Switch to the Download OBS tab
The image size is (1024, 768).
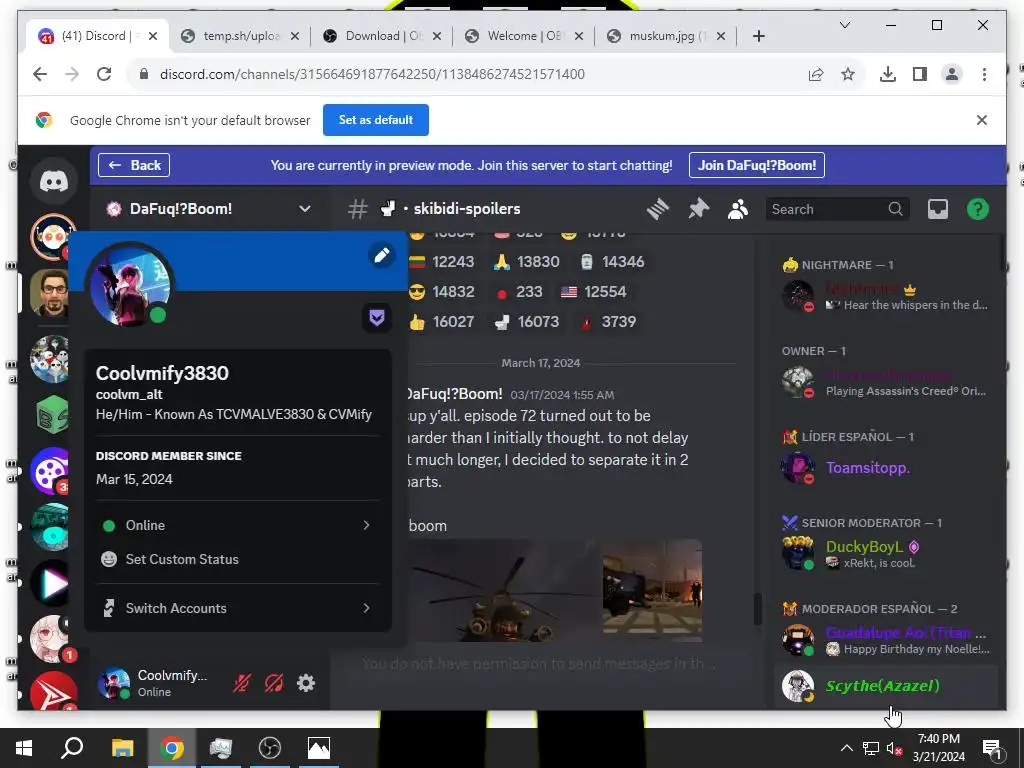click(x=383, y=36)
